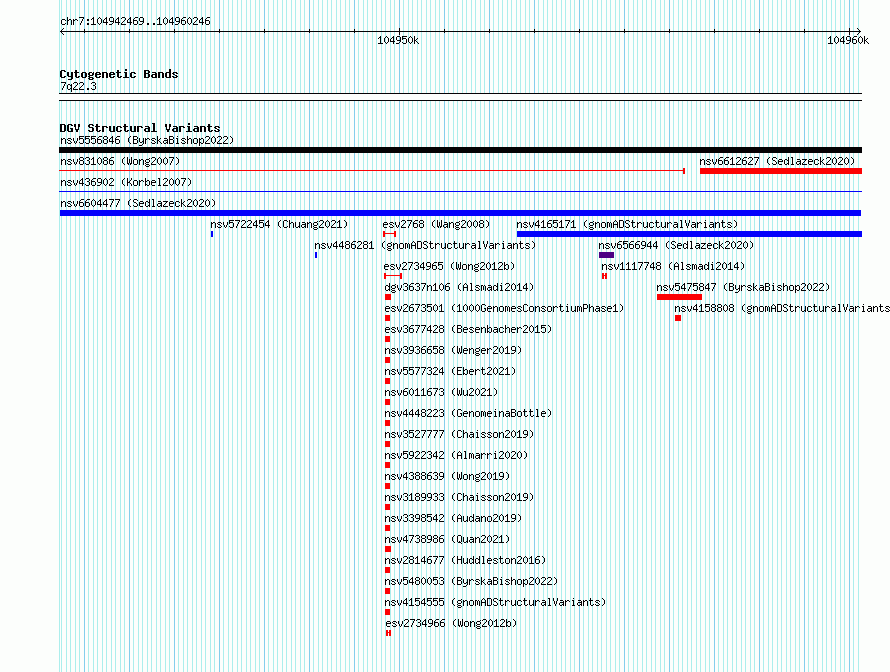890x672 pixels.
Task: Click the nsv6612627 (Sedlazeck2020) label
Action: point(777,161)
